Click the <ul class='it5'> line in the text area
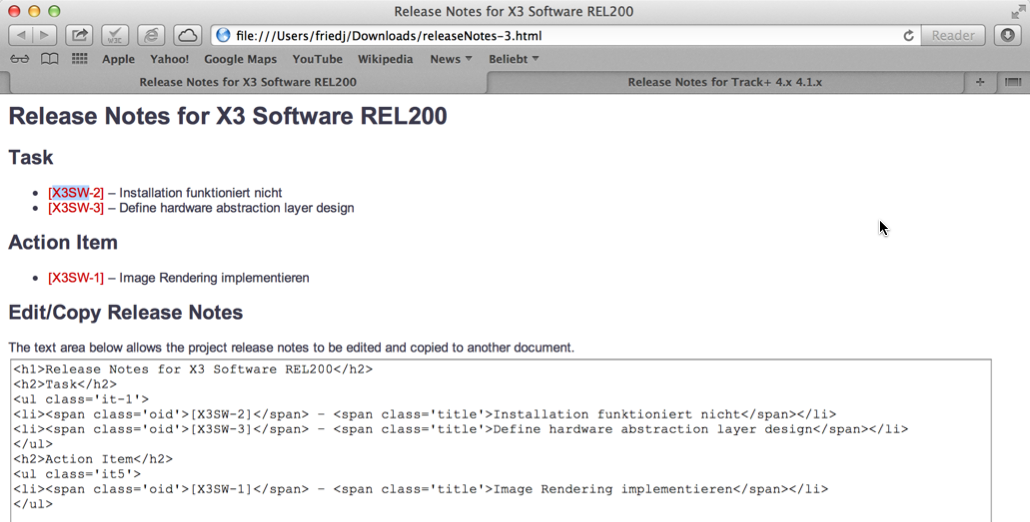Screen dimensions: 1030x522 [x=77, y=474]
